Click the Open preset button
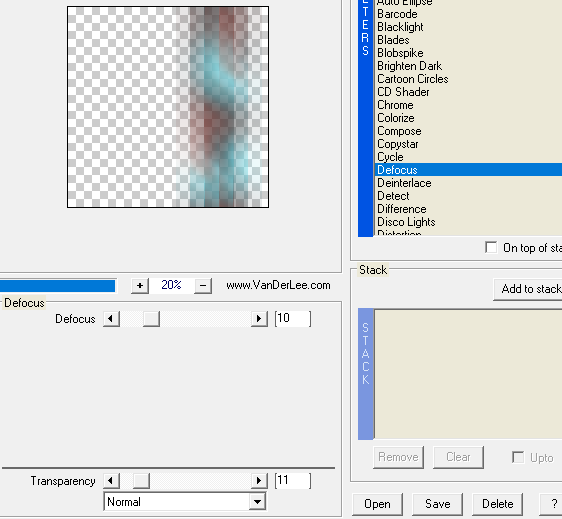 click(x=377, y=504)
